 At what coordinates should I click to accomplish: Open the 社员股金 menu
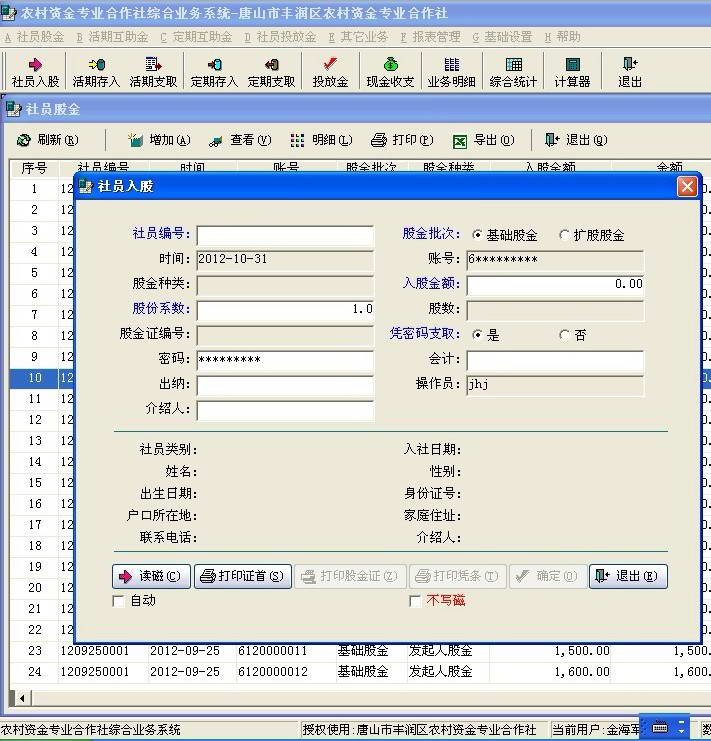[34, 37]
